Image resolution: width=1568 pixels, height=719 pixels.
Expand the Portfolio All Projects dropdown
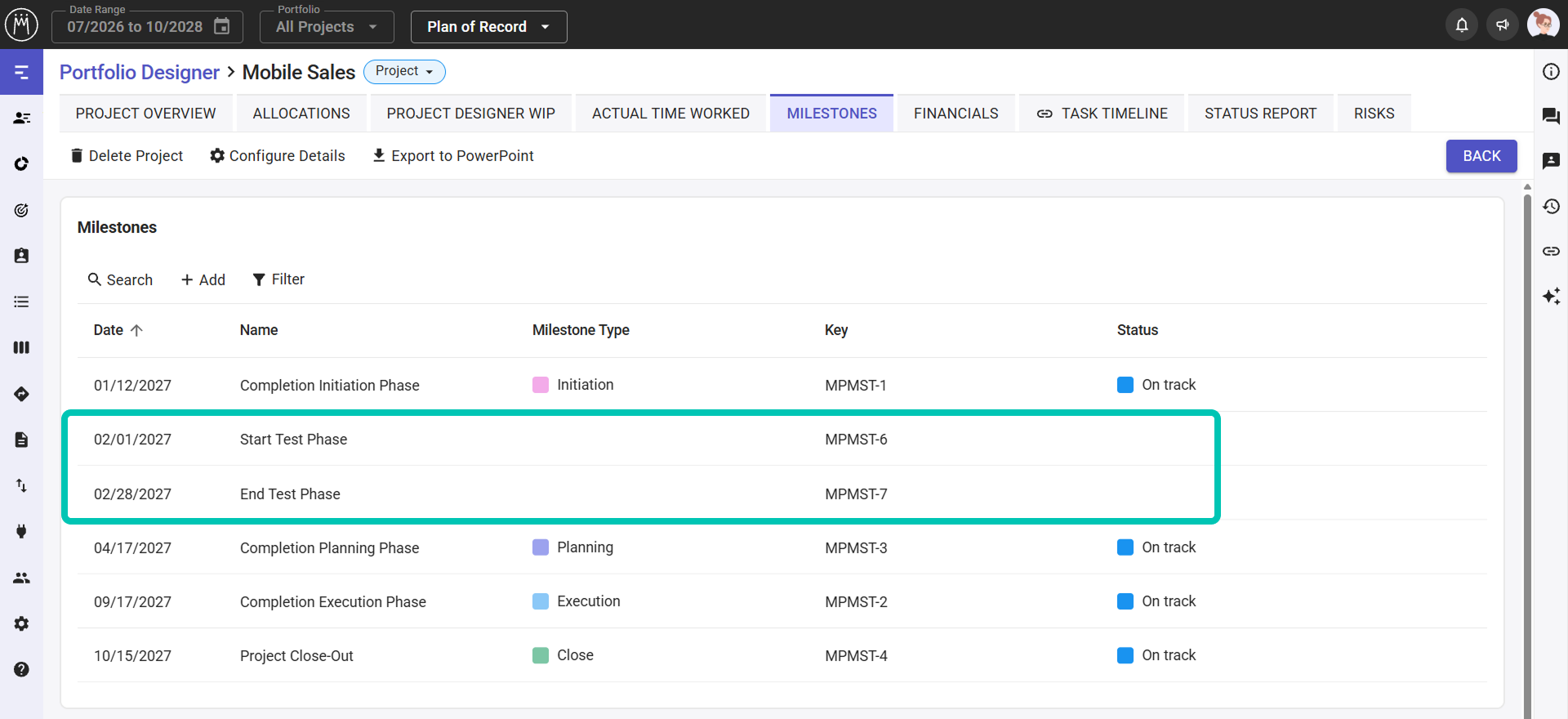point(327,27)
